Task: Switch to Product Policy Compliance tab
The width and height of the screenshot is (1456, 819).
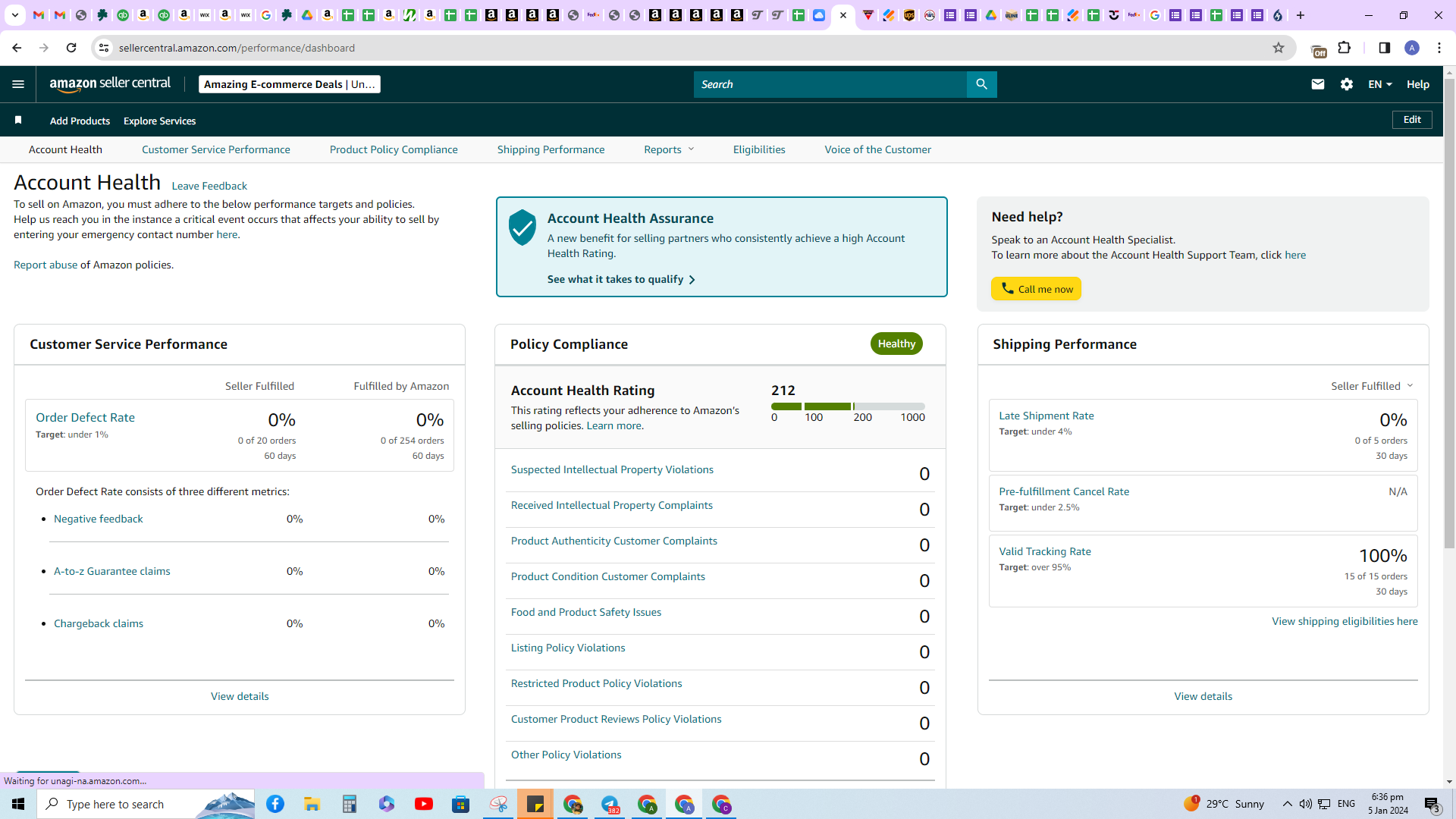Action: (x=394, y=149)
